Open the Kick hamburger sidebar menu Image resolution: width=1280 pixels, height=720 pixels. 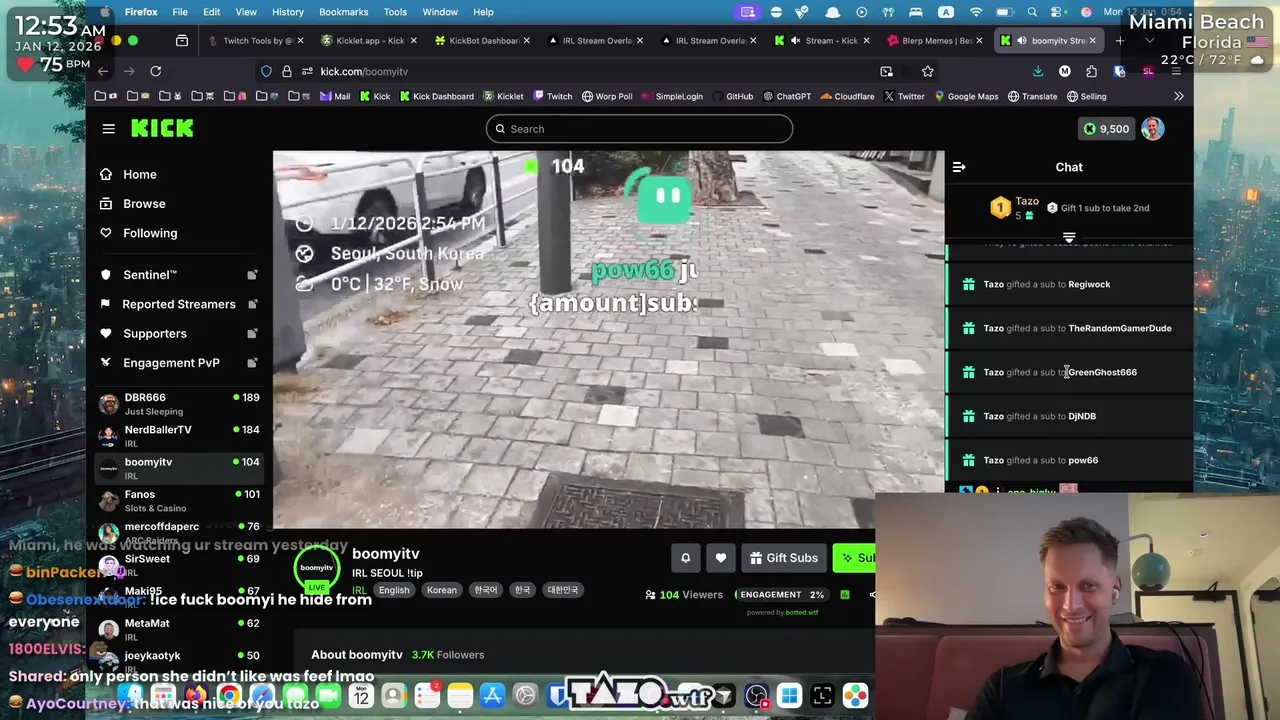(x=108, y=128)
